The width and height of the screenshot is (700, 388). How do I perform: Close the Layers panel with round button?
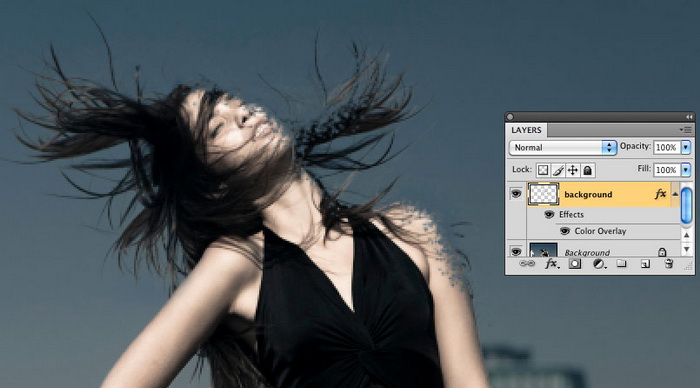510,117
